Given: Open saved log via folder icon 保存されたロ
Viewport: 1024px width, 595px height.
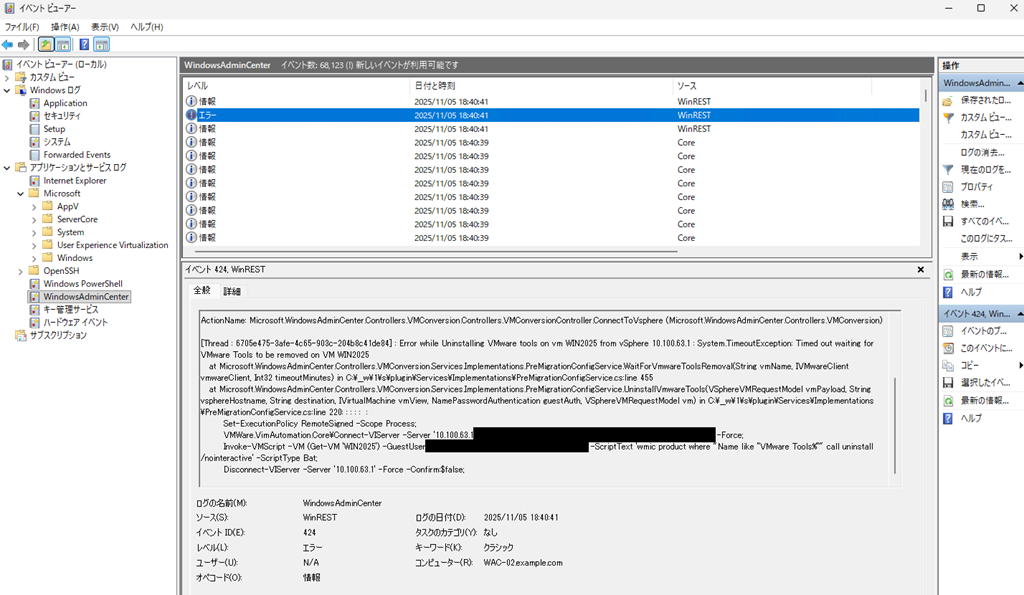Looking at the screenshot, I should pos(949,100).
